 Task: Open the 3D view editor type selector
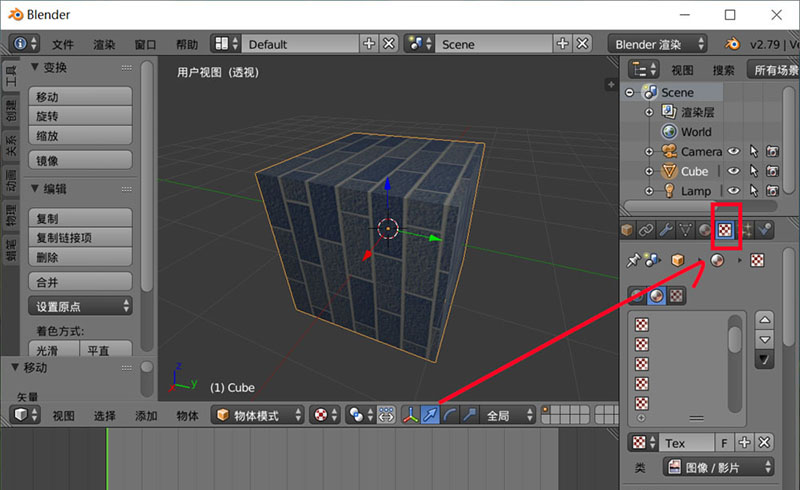coord(25,415)
